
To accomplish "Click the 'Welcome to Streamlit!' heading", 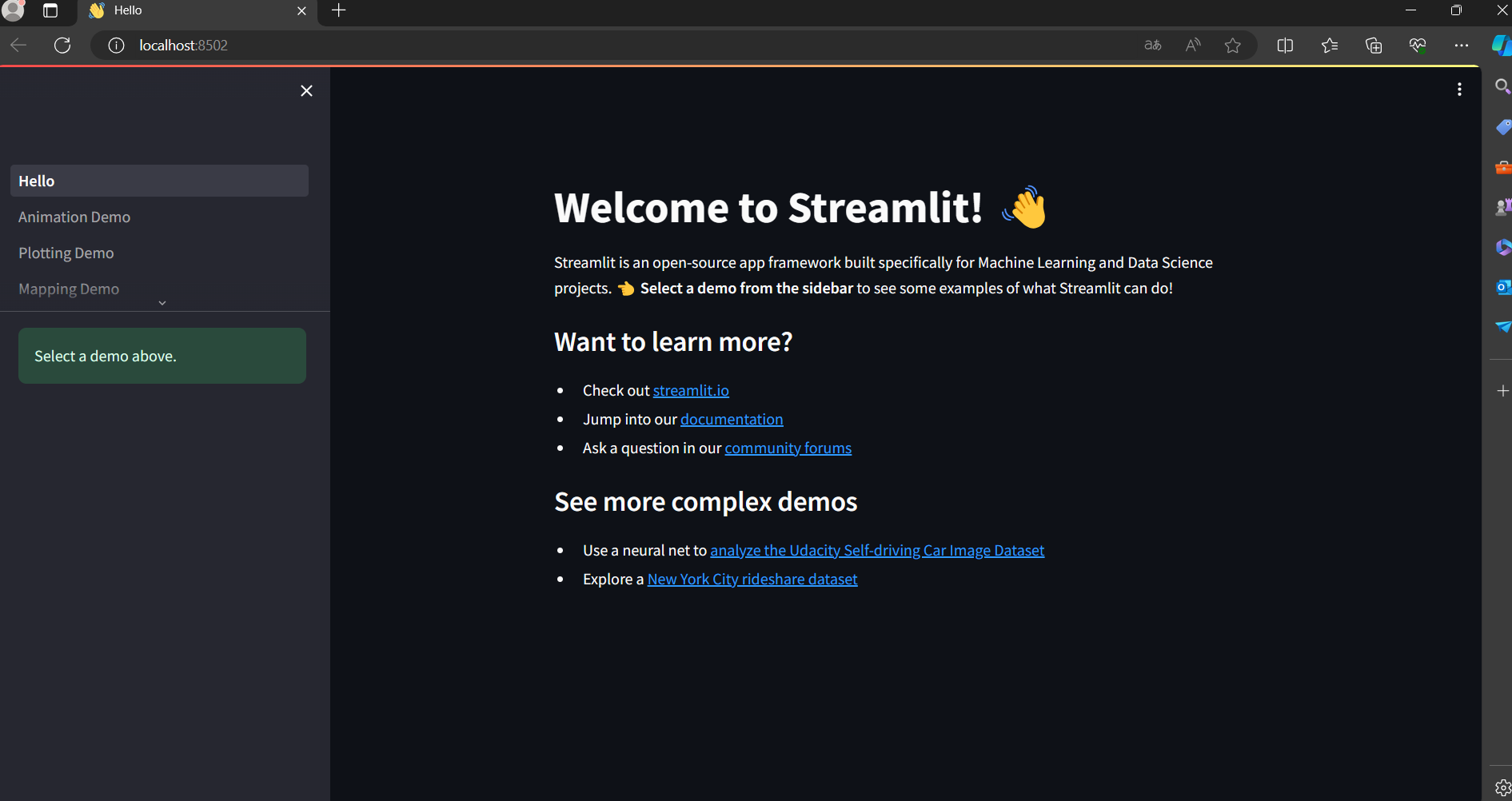I will tap(768, 208).
